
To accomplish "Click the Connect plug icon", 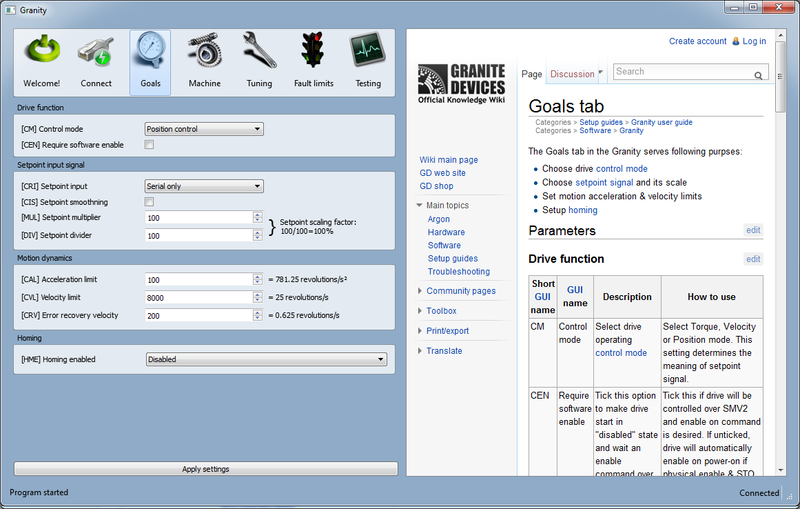I will click(96, 52).
